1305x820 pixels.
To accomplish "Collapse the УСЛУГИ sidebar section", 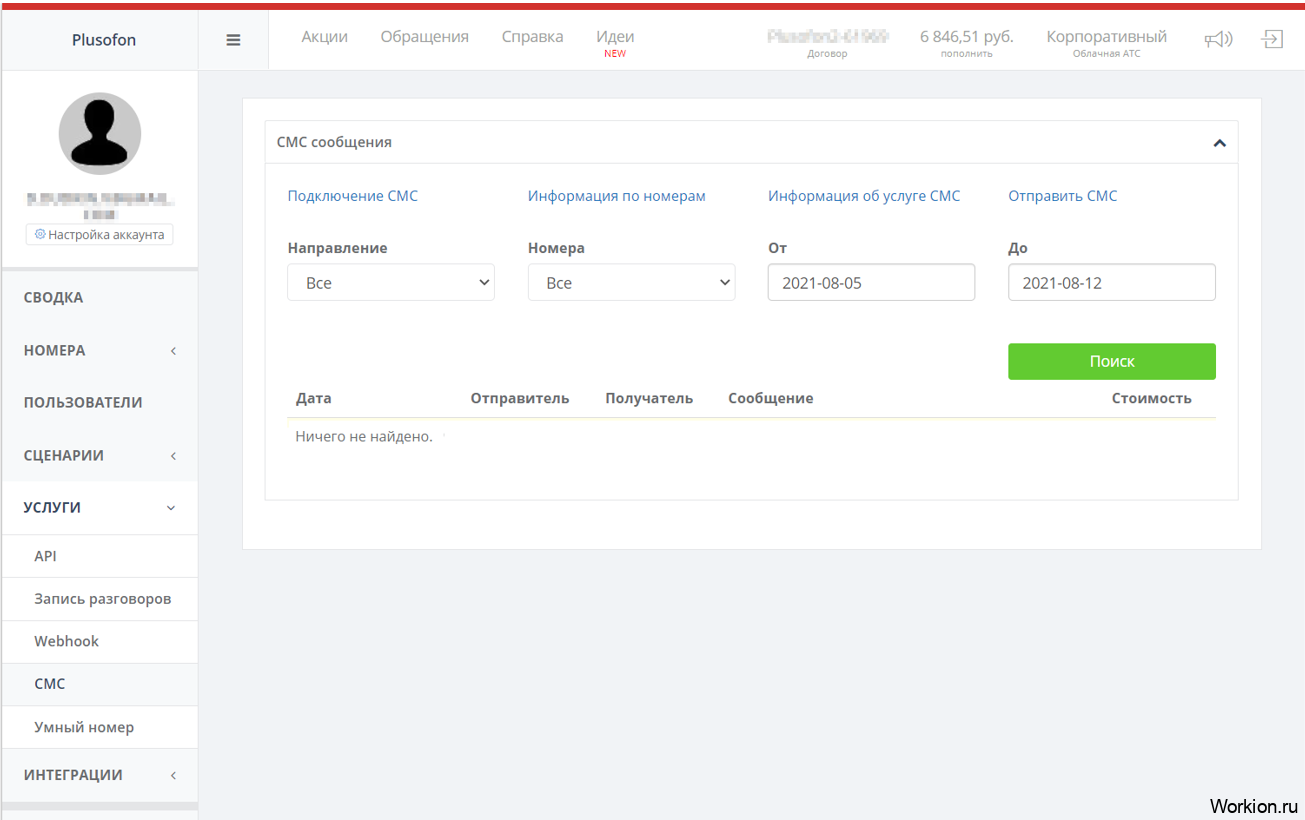I will pos(100,508).
